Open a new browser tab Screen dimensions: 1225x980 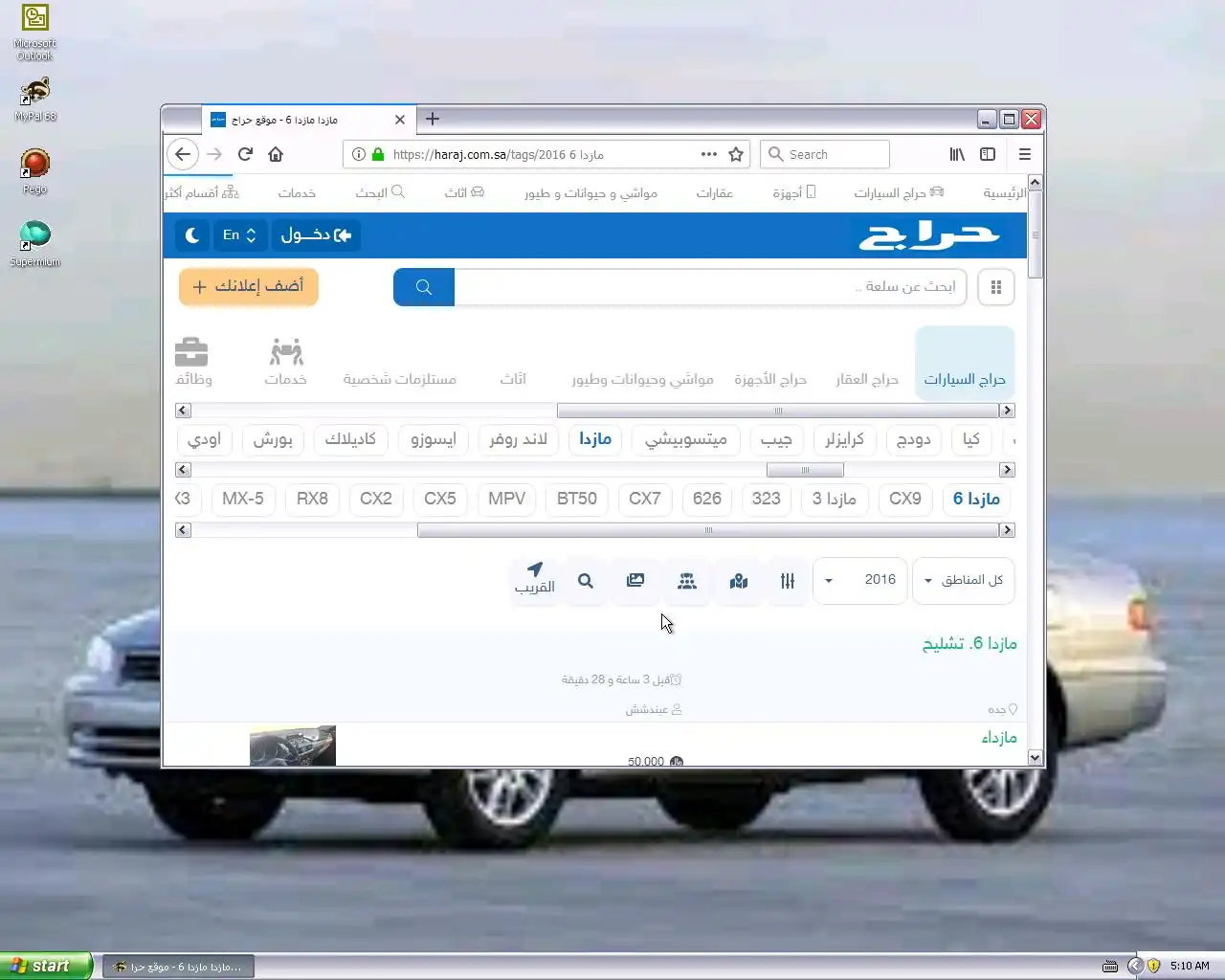(x=433, y=119)
